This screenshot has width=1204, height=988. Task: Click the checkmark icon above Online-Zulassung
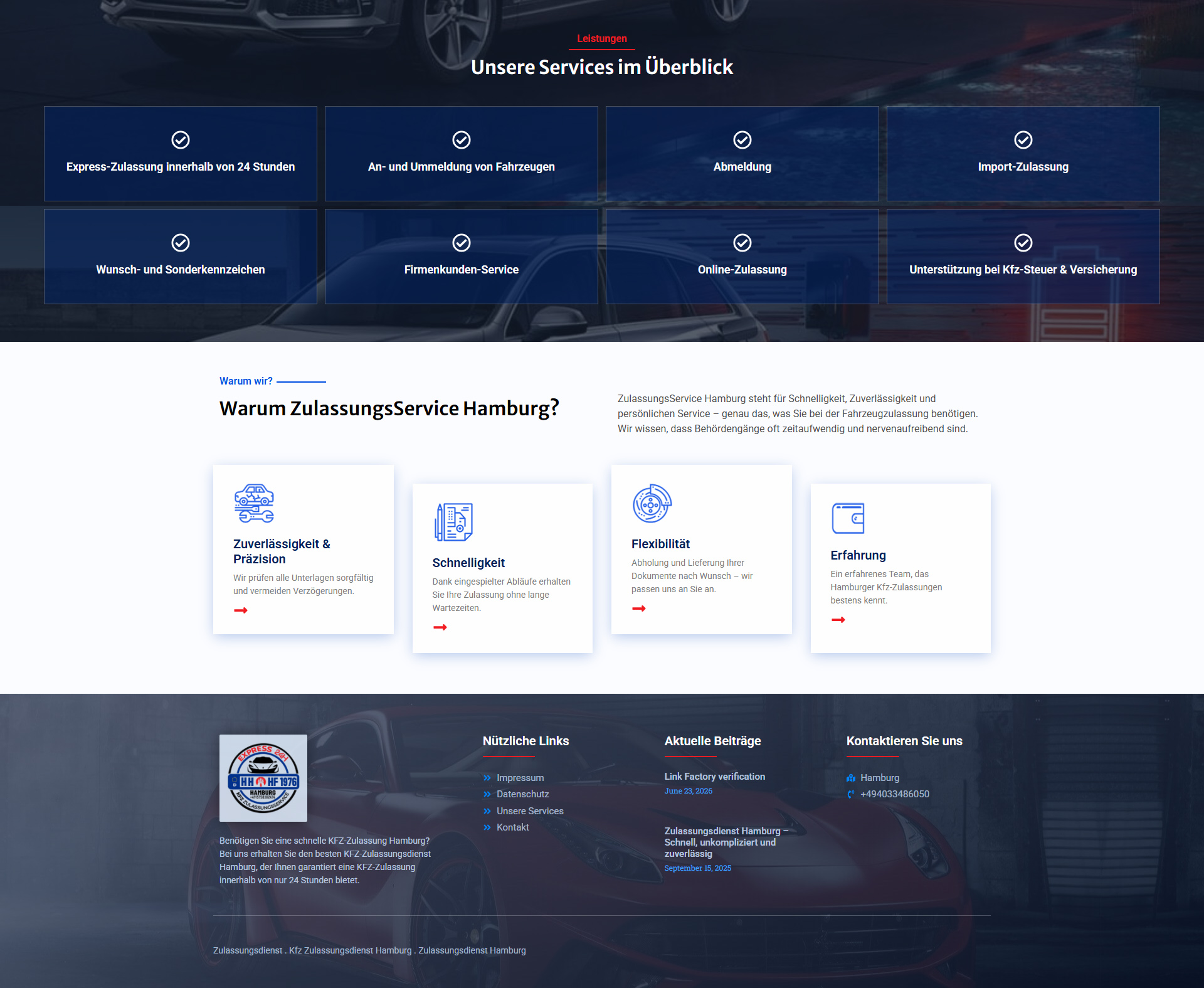point(742,243)
